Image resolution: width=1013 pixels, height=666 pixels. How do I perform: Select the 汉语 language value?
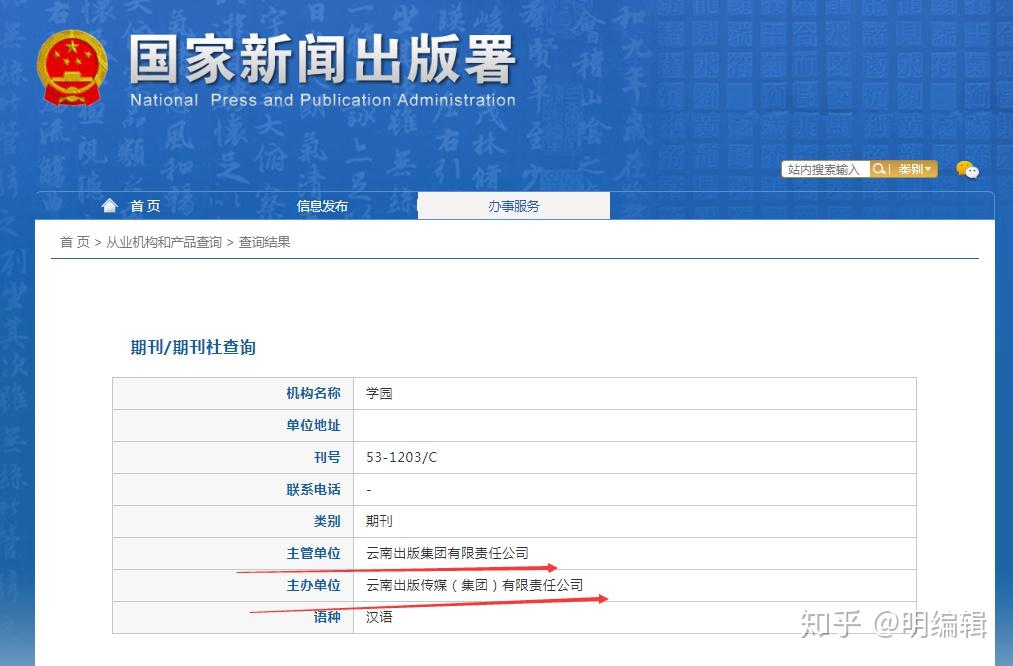[x=379, y=617]
